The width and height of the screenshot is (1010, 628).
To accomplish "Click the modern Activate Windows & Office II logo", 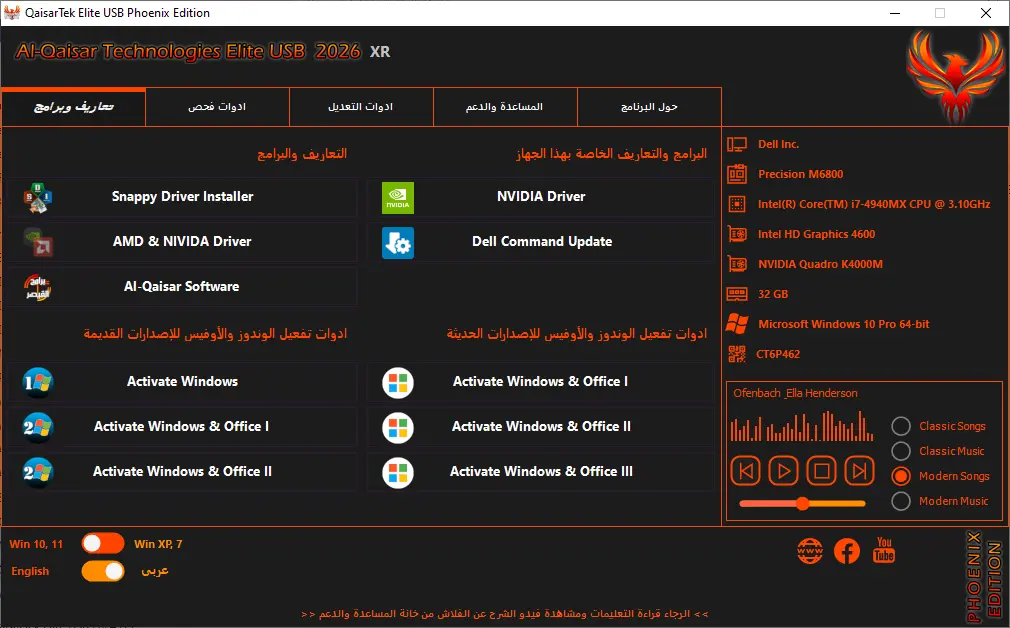I will [398, 428].
